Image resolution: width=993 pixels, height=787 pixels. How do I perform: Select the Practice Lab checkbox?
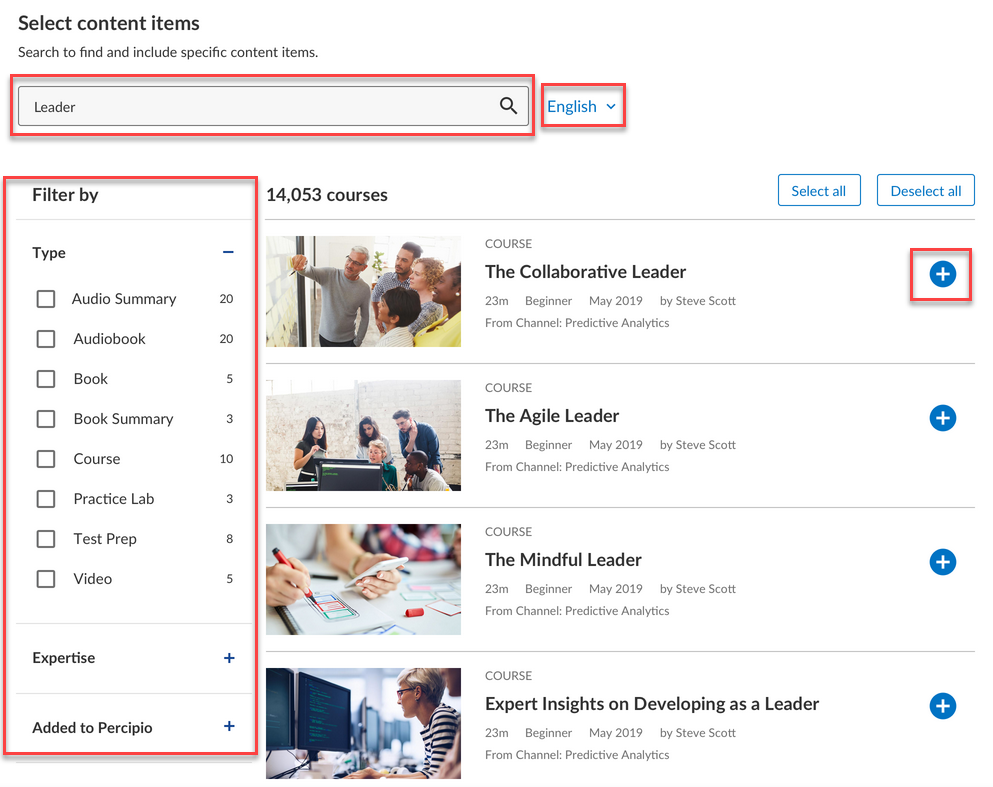click(46, 499)
